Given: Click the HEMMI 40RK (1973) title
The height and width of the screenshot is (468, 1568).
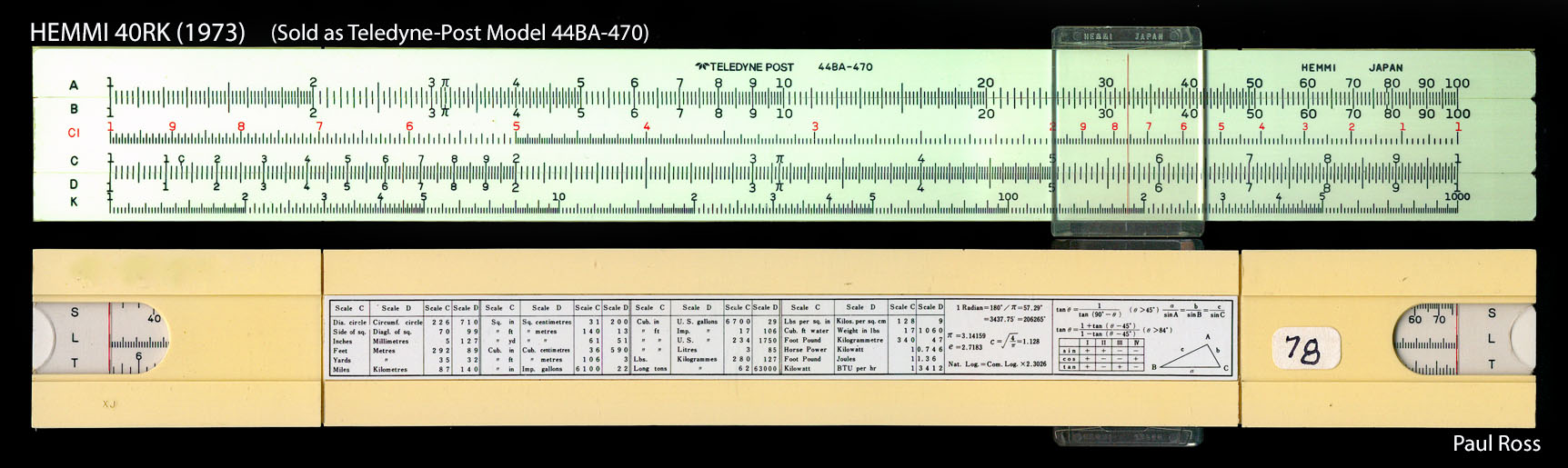Looking at the screenshot, I should pyautogui.click(x=137, y=33).
